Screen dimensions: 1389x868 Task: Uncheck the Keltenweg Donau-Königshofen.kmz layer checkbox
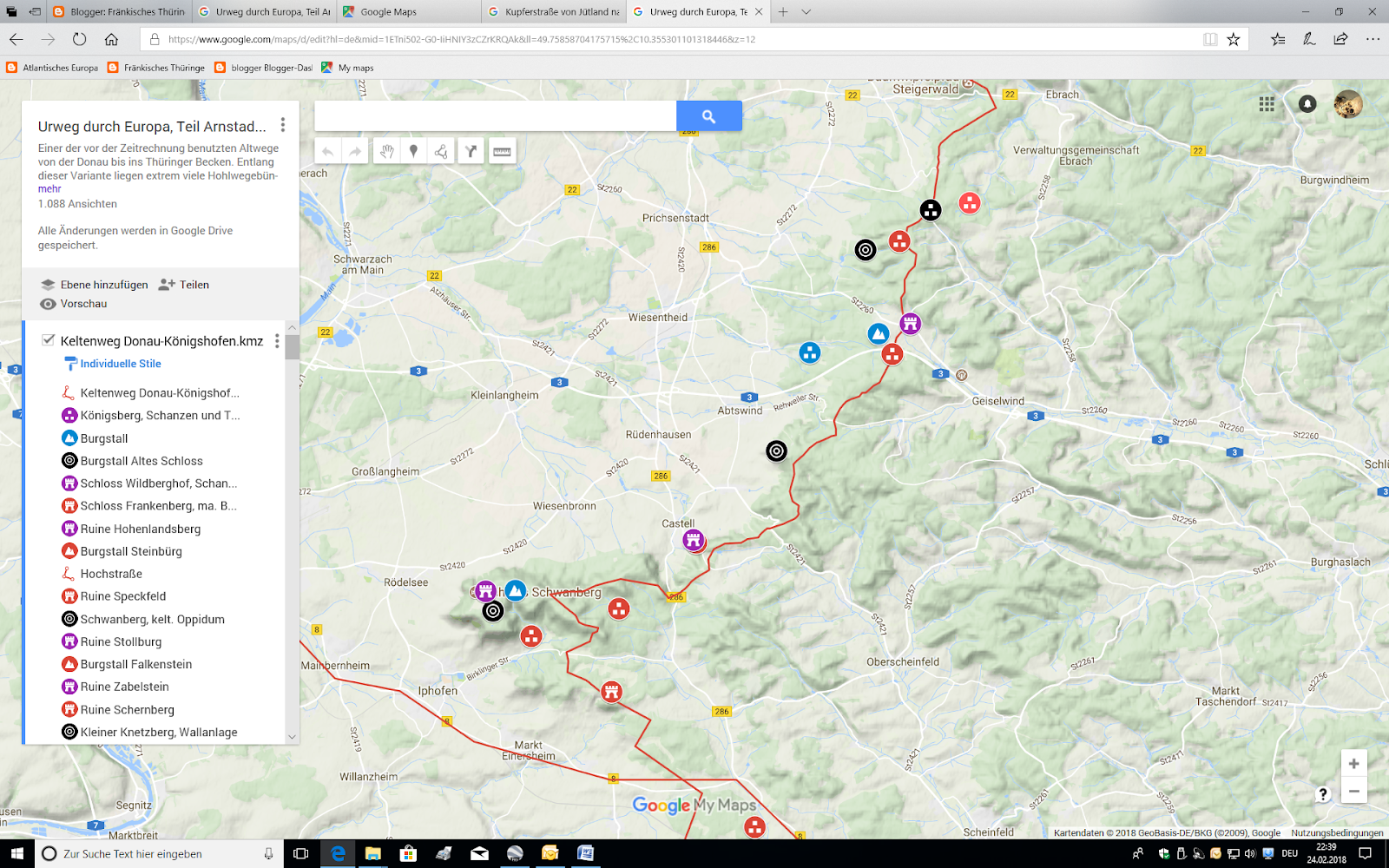(49, 340)
